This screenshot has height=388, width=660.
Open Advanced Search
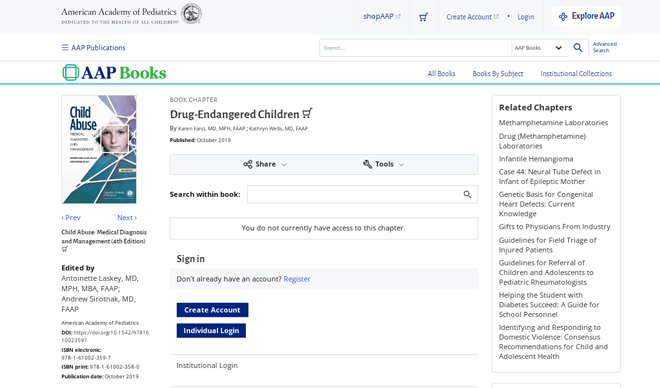pyautogui.click(x=604, y=47)
